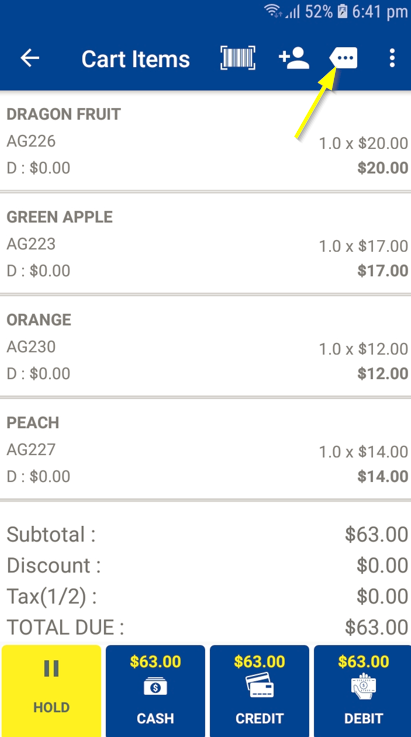Tap the discount tag icon
The height and width of the screenshot is (737, 411).
[x=343, y=58]
